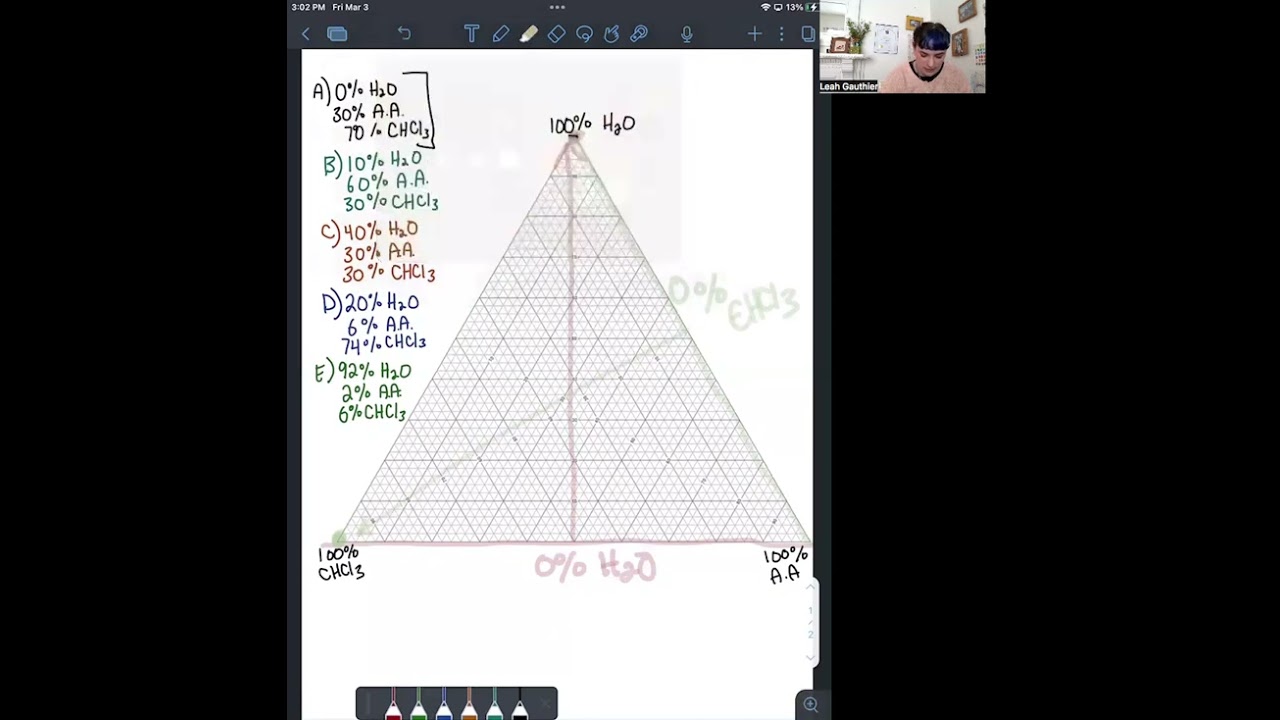
Task: Select the hand gesture tool
Action: tap(611, 34)
